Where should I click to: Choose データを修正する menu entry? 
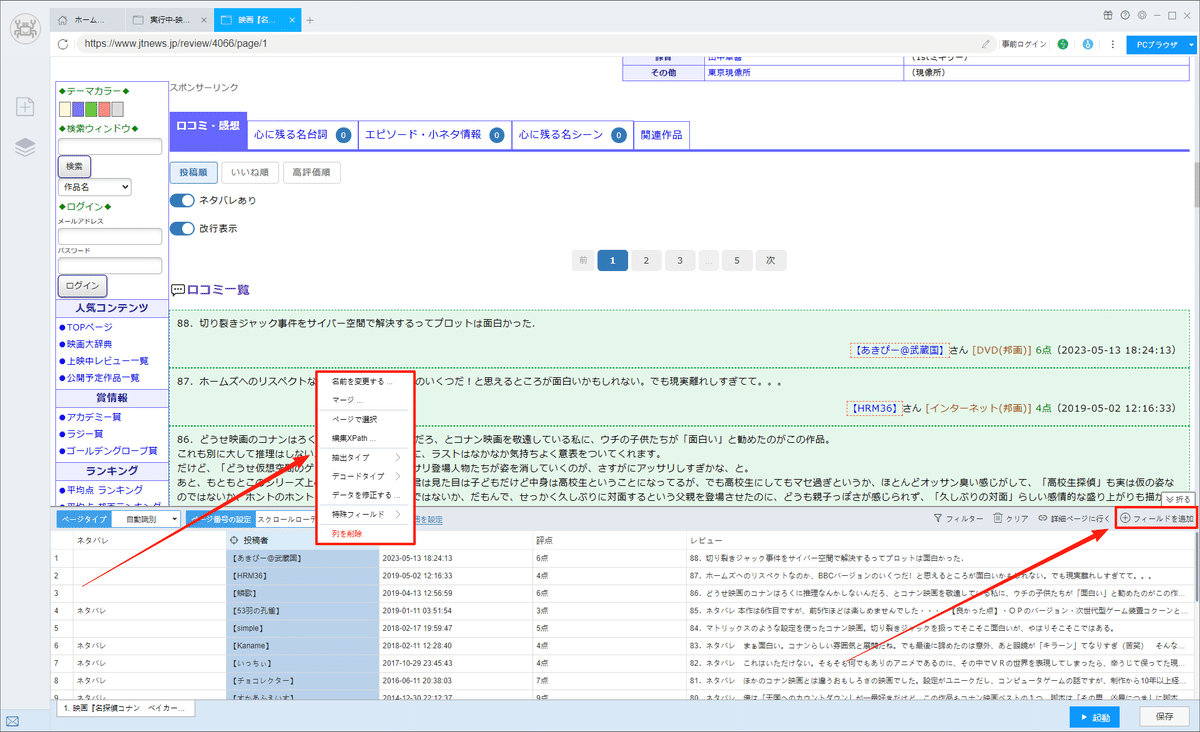[365, 495]
